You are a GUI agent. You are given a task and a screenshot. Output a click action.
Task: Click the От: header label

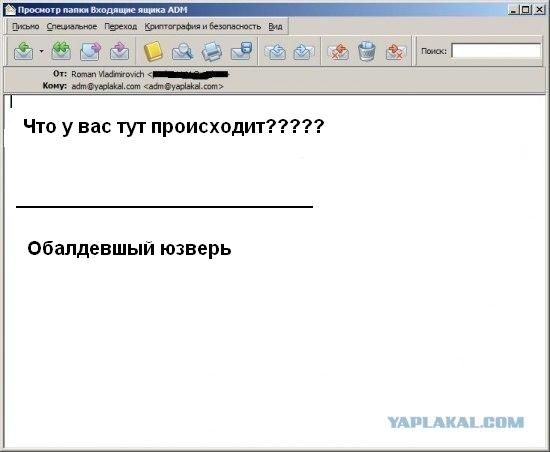coord(60,74)
